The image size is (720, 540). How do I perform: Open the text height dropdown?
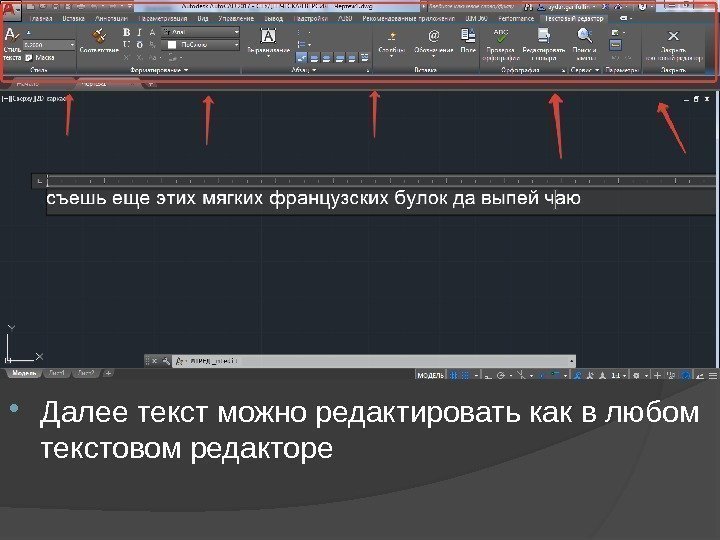point(49,45)
